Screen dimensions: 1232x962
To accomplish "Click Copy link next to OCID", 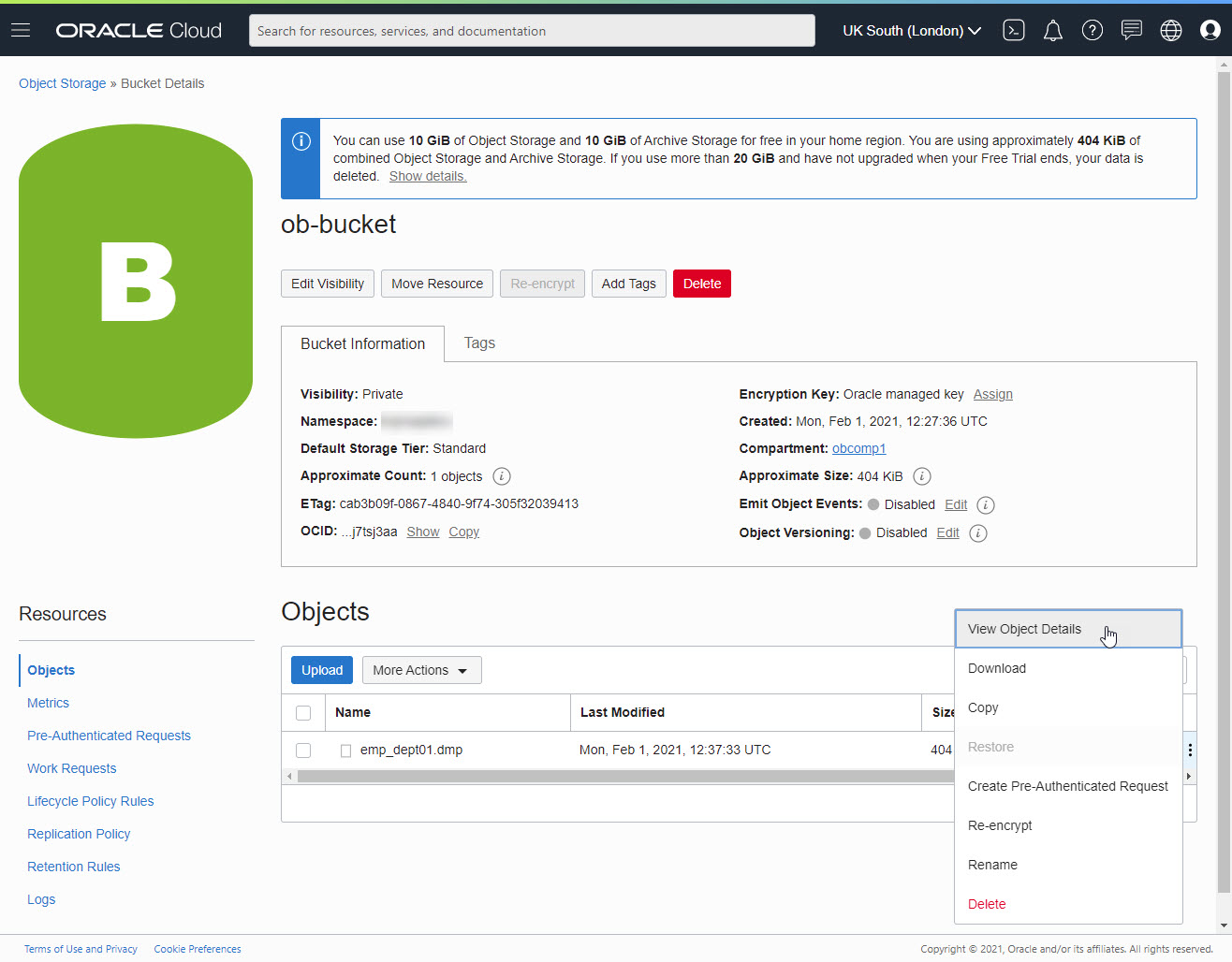I will point(464,532).
